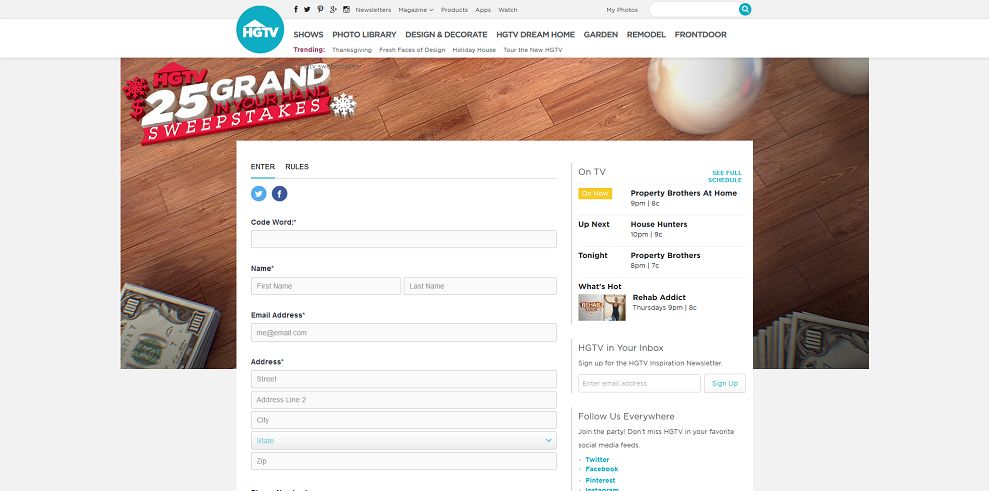Open GARDEN menu
Screen dimensions: 989x491
pos(600,35)
